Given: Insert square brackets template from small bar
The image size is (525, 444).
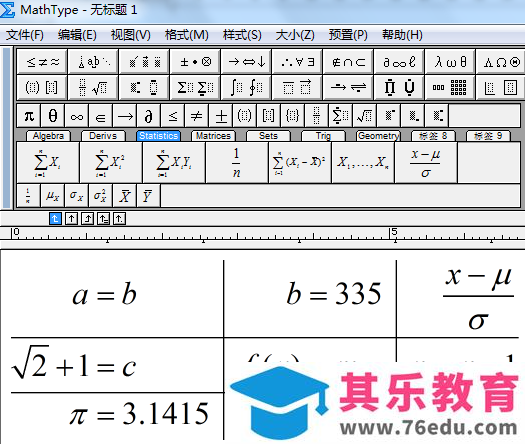Looking at the screenshot, I should point(269,116).
